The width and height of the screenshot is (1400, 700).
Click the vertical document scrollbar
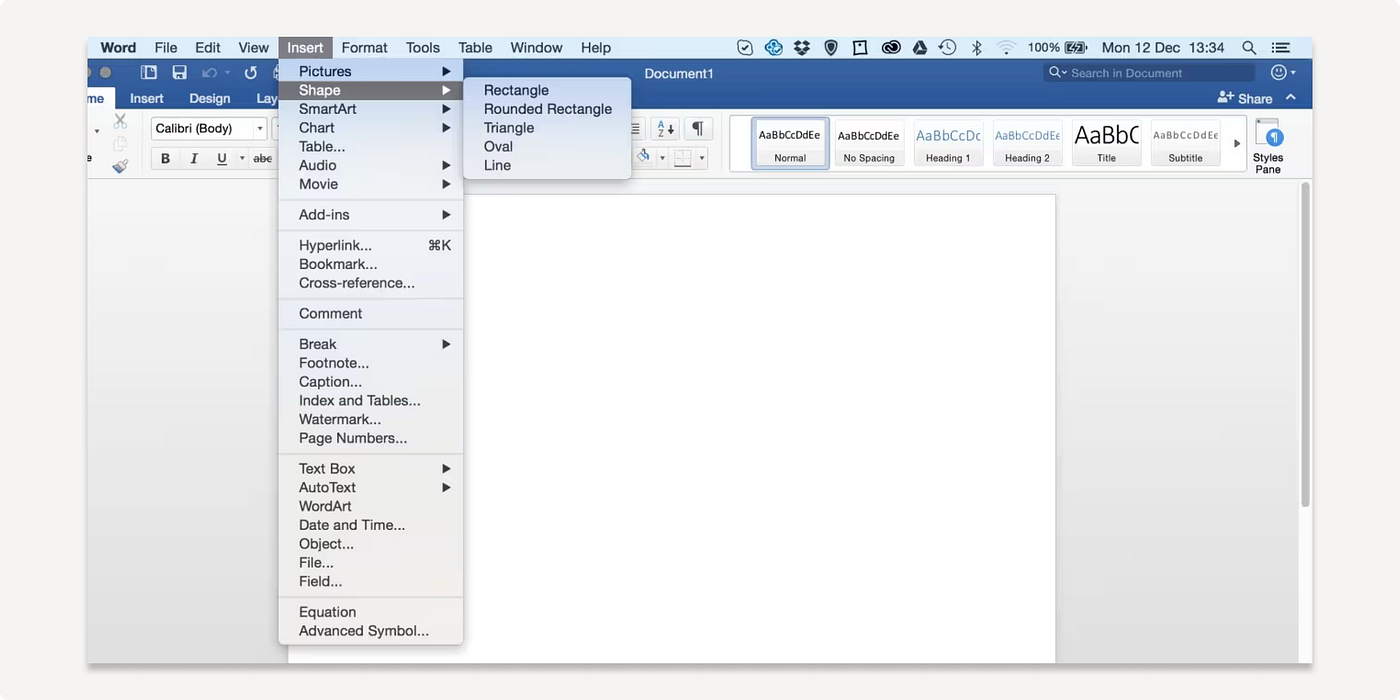pyautogui.click(x=1304, y=345)
